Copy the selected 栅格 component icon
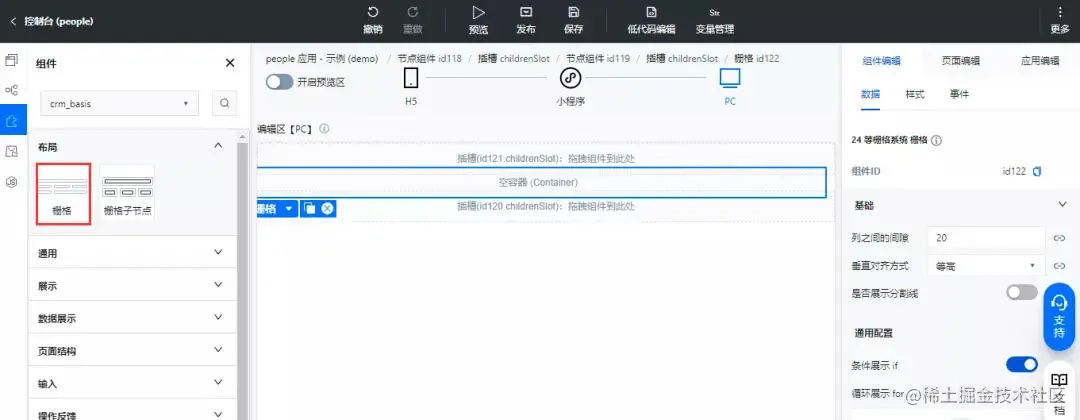The height and width of the screenshot is (420, 1080). tap(310, 209)
